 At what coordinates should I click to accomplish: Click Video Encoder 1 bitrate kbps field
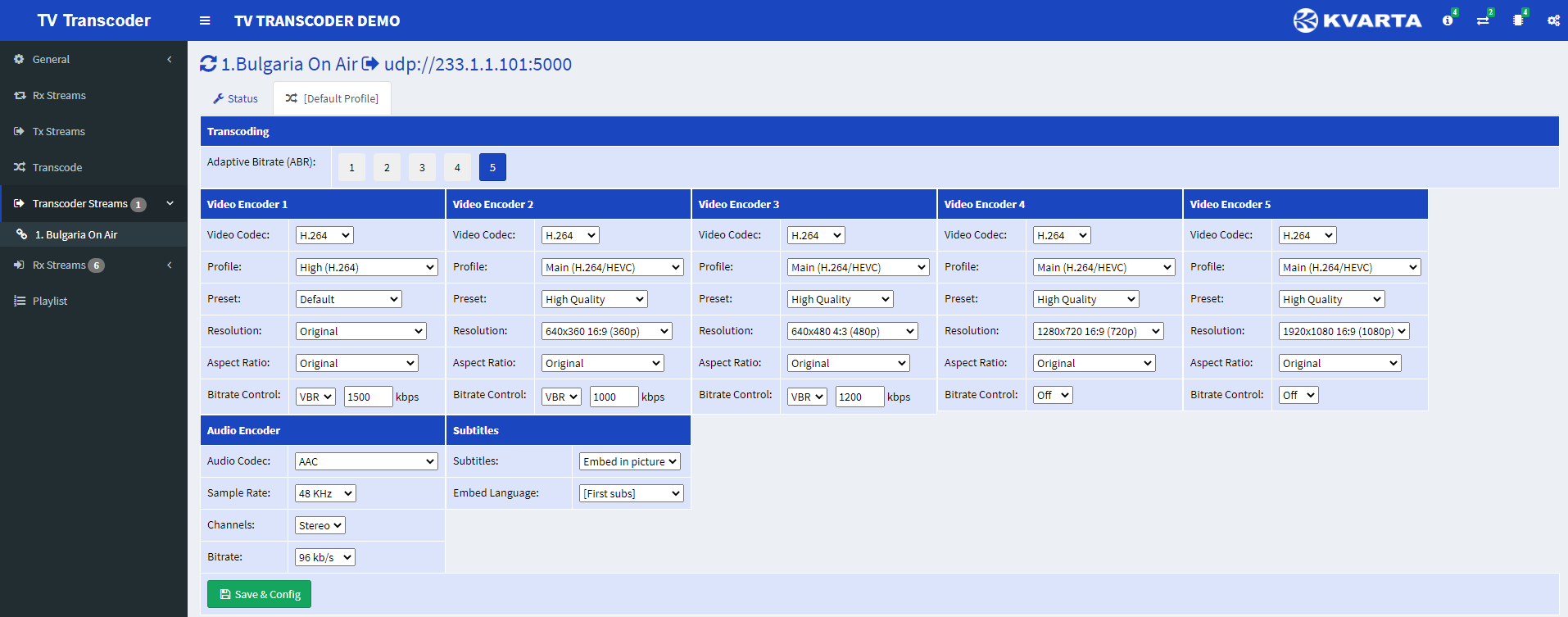click(368, 397)
